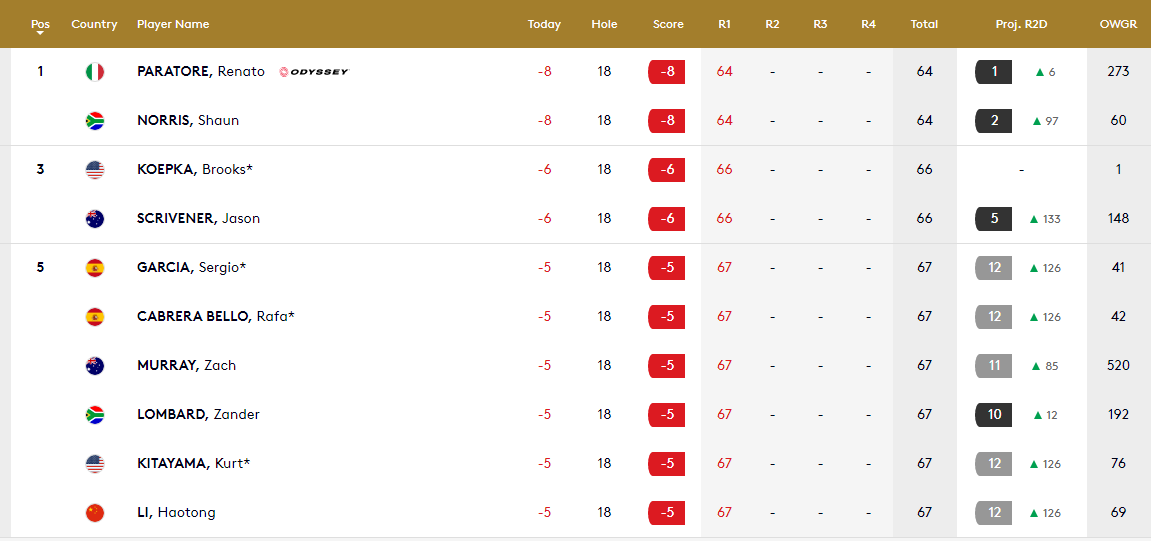Click Italy flag beside Paratore

95,72
